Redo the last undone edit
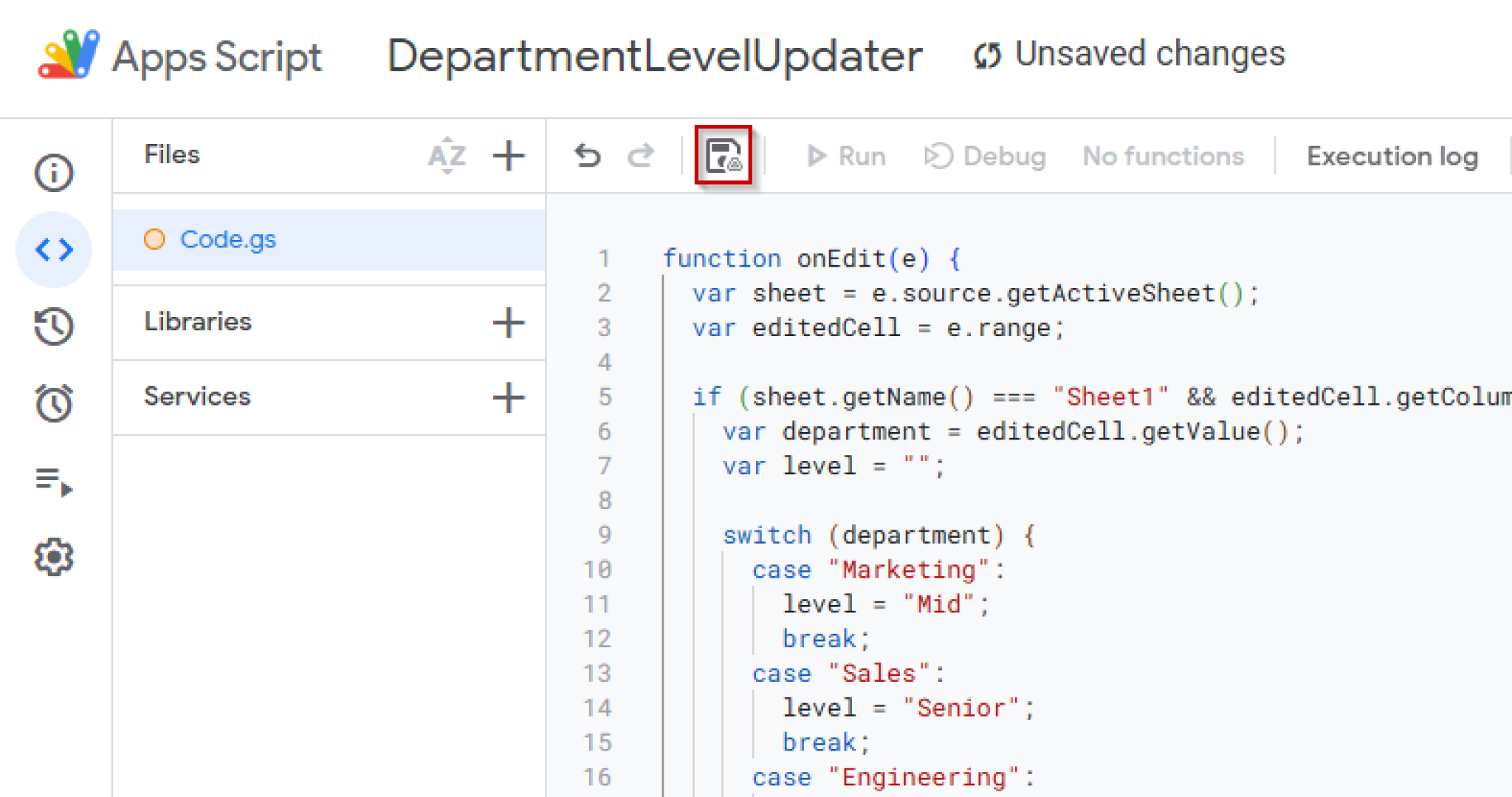This screenshot has width=1512, height=797. point(641,155)
